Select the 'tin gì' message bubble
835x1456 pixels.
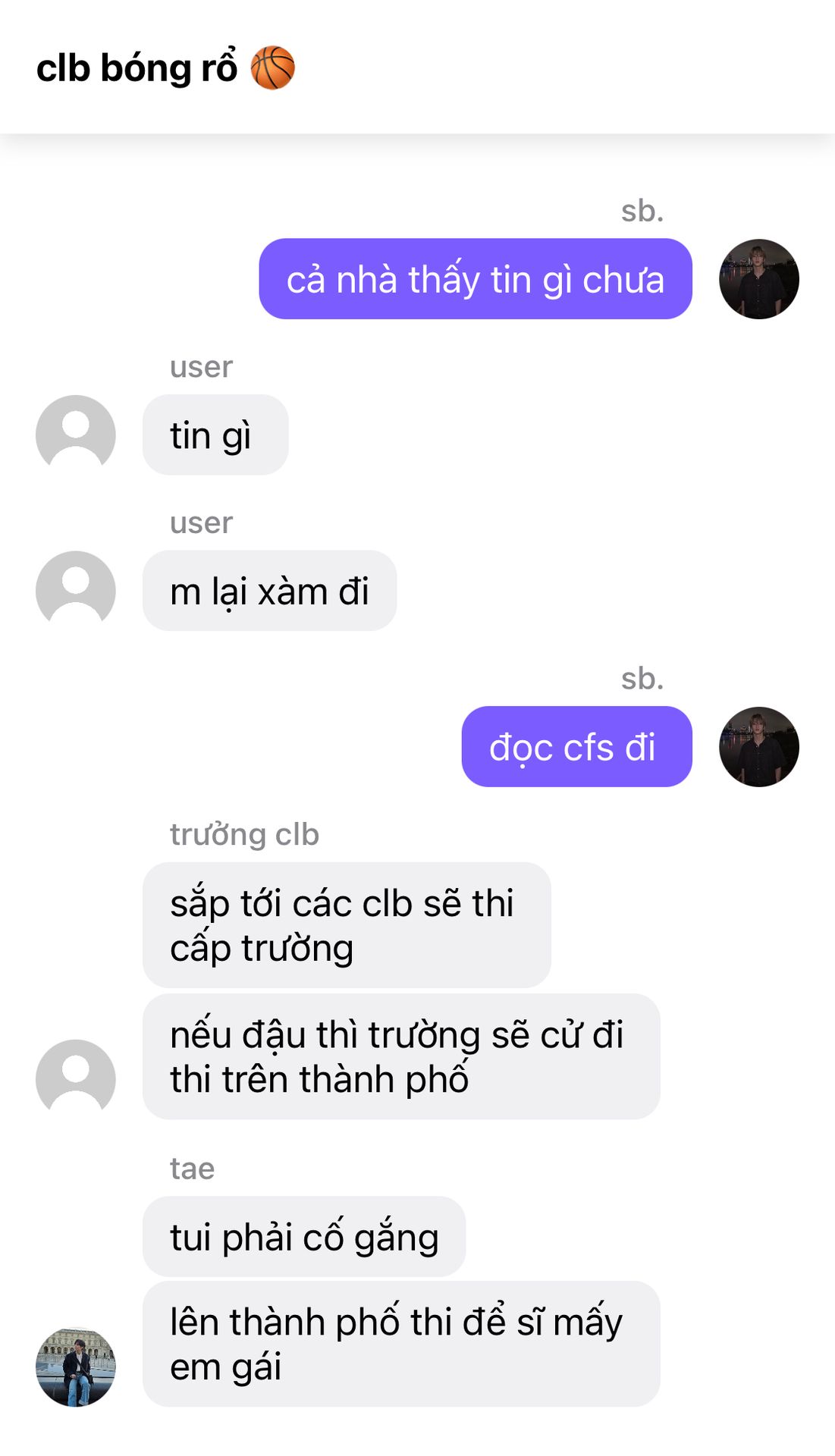pyautogui.click(x=215, y=435)
